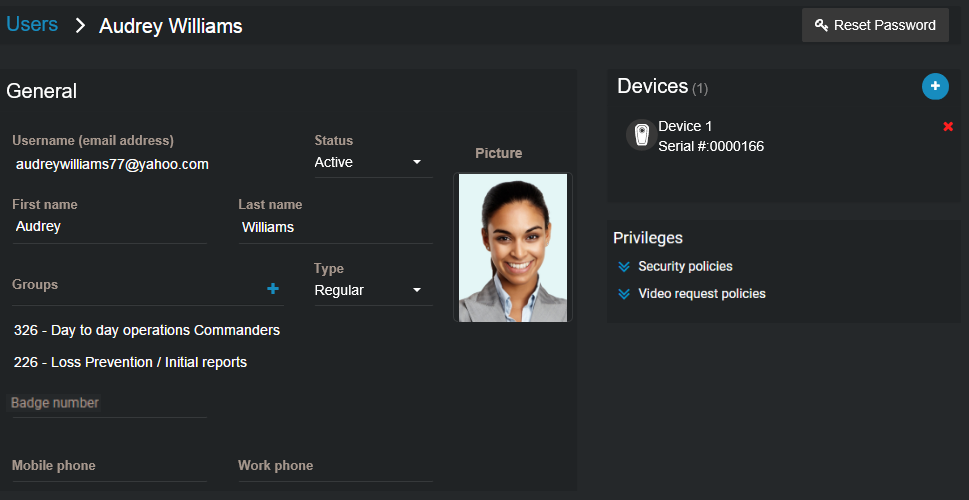Expand Video request policies chevron

[624, 294]
